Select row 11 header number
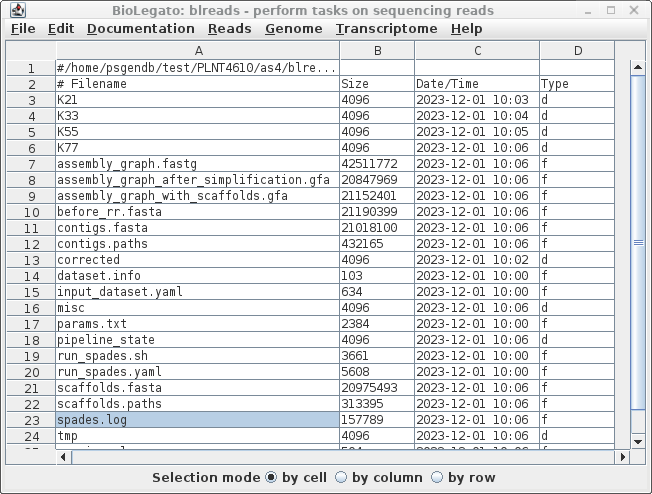 point(31,228)
